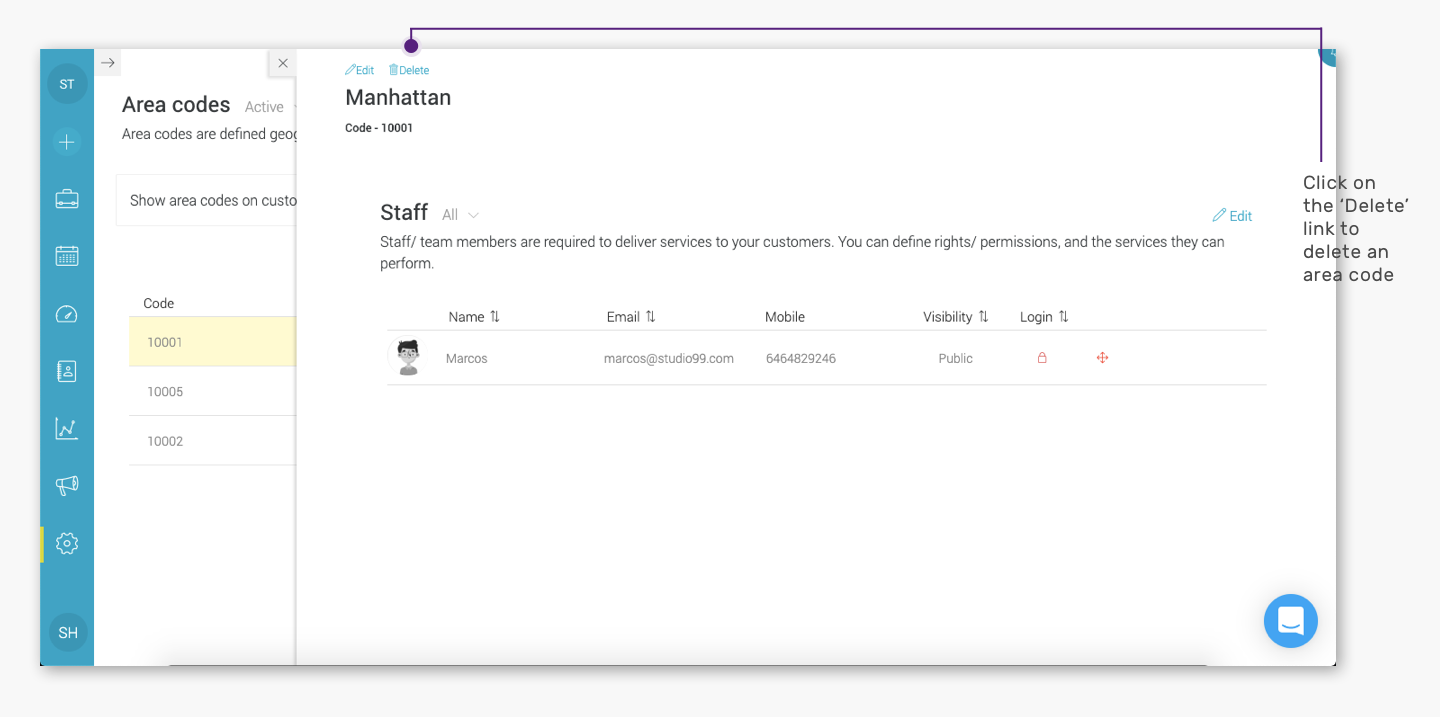Click the 'Code' column header
This screenshot has height=718, width=1440.
pyautogui.click(x=159, y=303)
